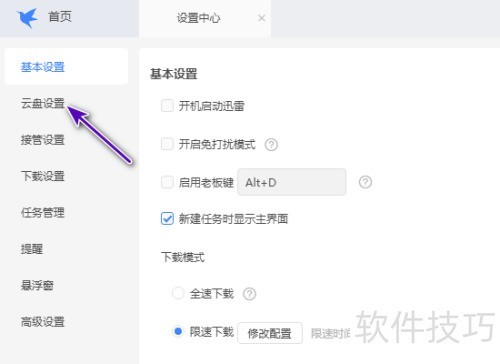Click help icon next to Alt+D field
This screenshot has width=500, height=364.
pos(365,182)
